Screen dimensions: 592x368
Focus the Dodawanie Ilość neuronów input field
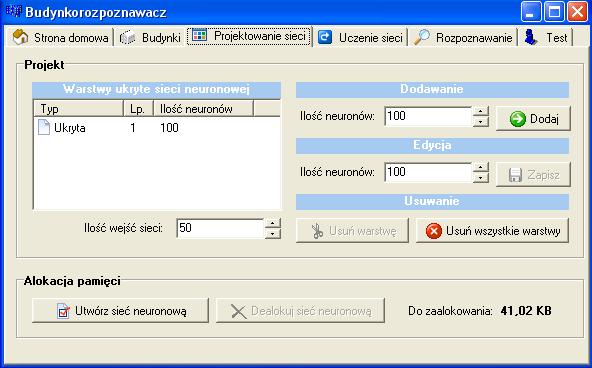(429, 116)
